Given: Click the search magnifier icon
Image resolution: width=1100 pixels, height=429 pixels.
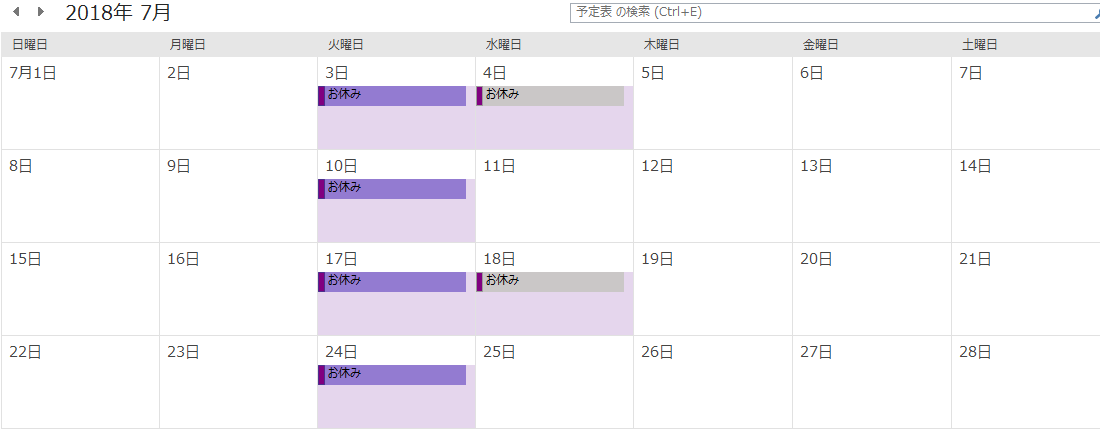Looking at the screenshot, I should click(x=1096, y=13).
